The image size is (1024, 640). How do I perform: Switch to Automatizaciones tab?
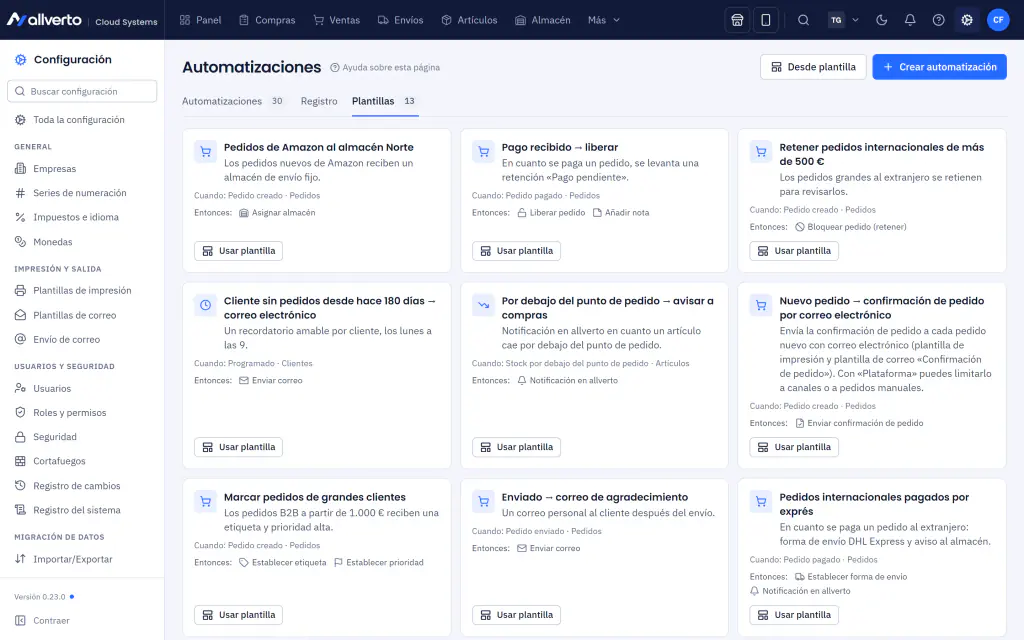pyautogui.click(x=232, y=101)
